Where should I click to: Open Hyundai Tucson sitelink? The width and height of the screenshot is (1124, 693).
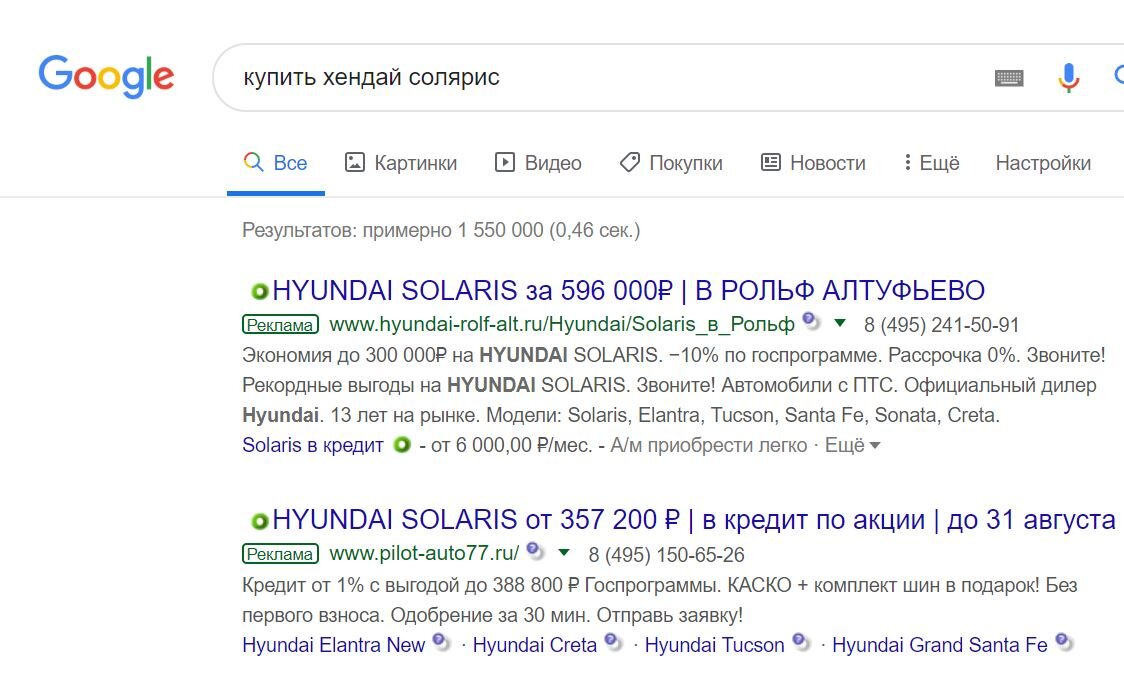point(715,645)
